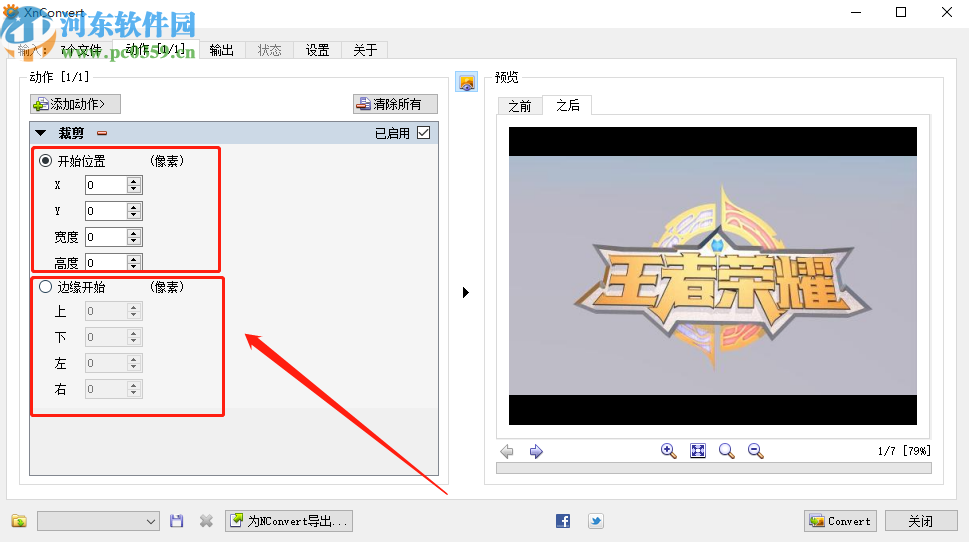Click the load script folder icon
Viewport: 969px width, 542px height.
19,521
